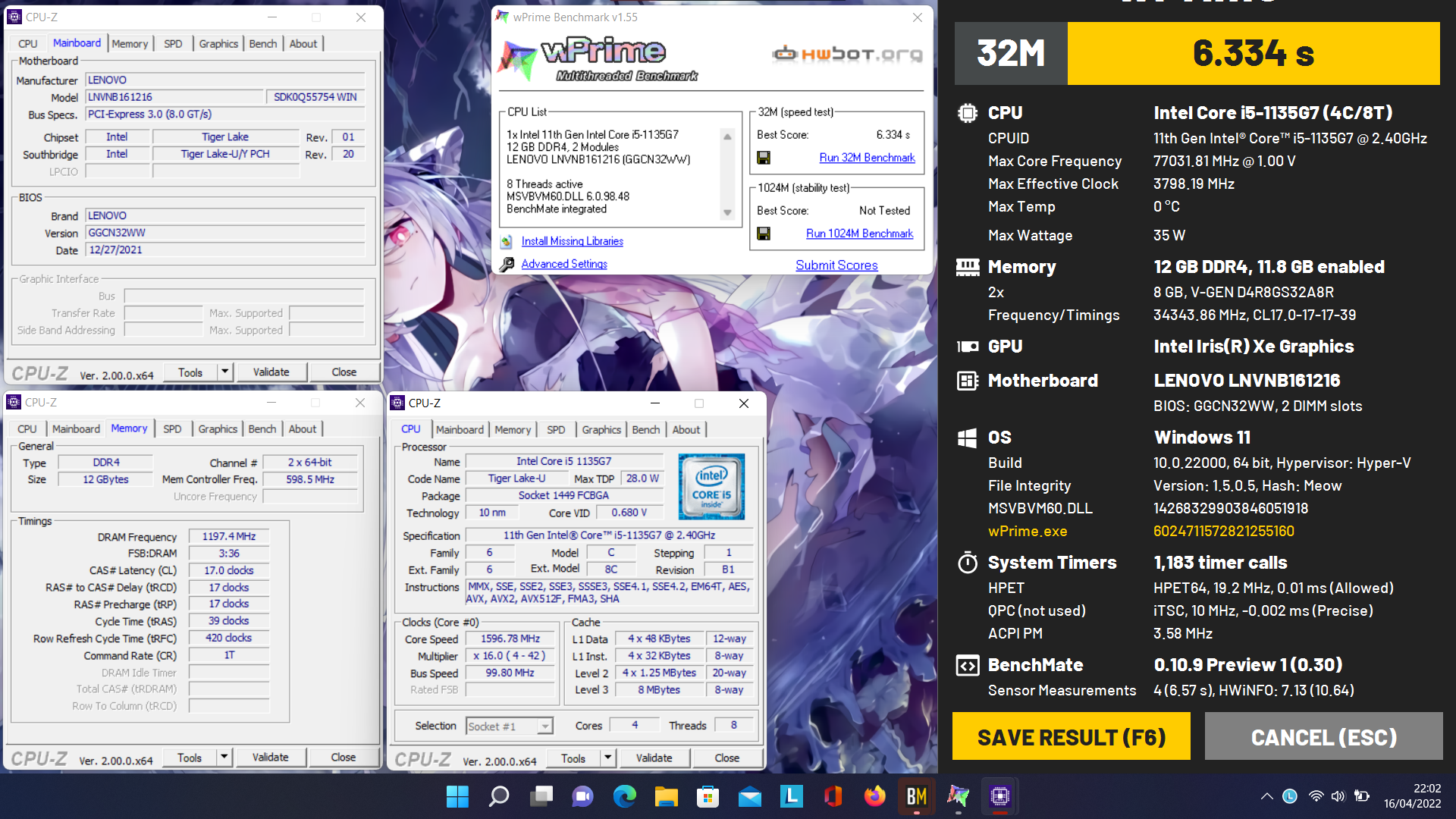Image resolution: width=1456 pixels, height=819 pixels.
Task: Show hidden tray icons chevron
Action: tap(1267, 796)
